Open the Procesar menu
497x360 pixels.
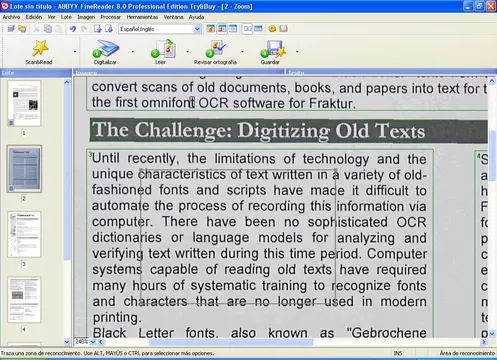110,17
